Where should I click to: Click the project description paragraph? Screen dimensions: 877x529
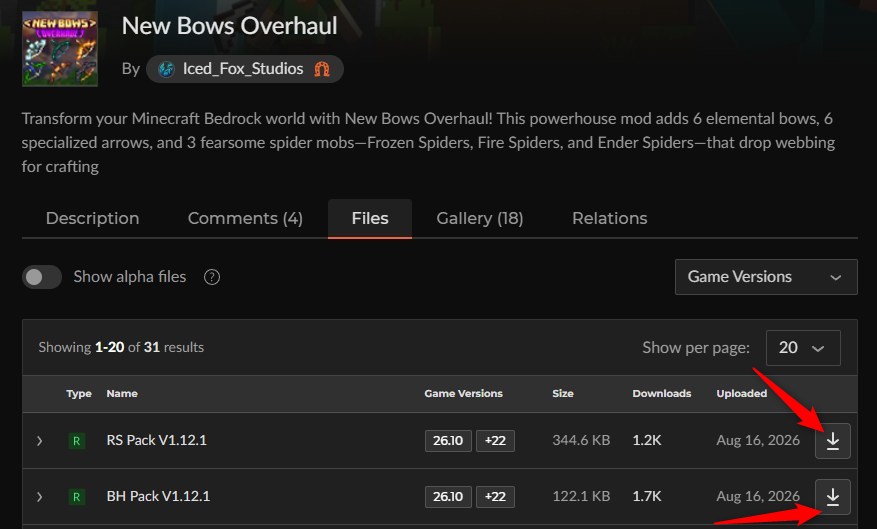(428, 143)
